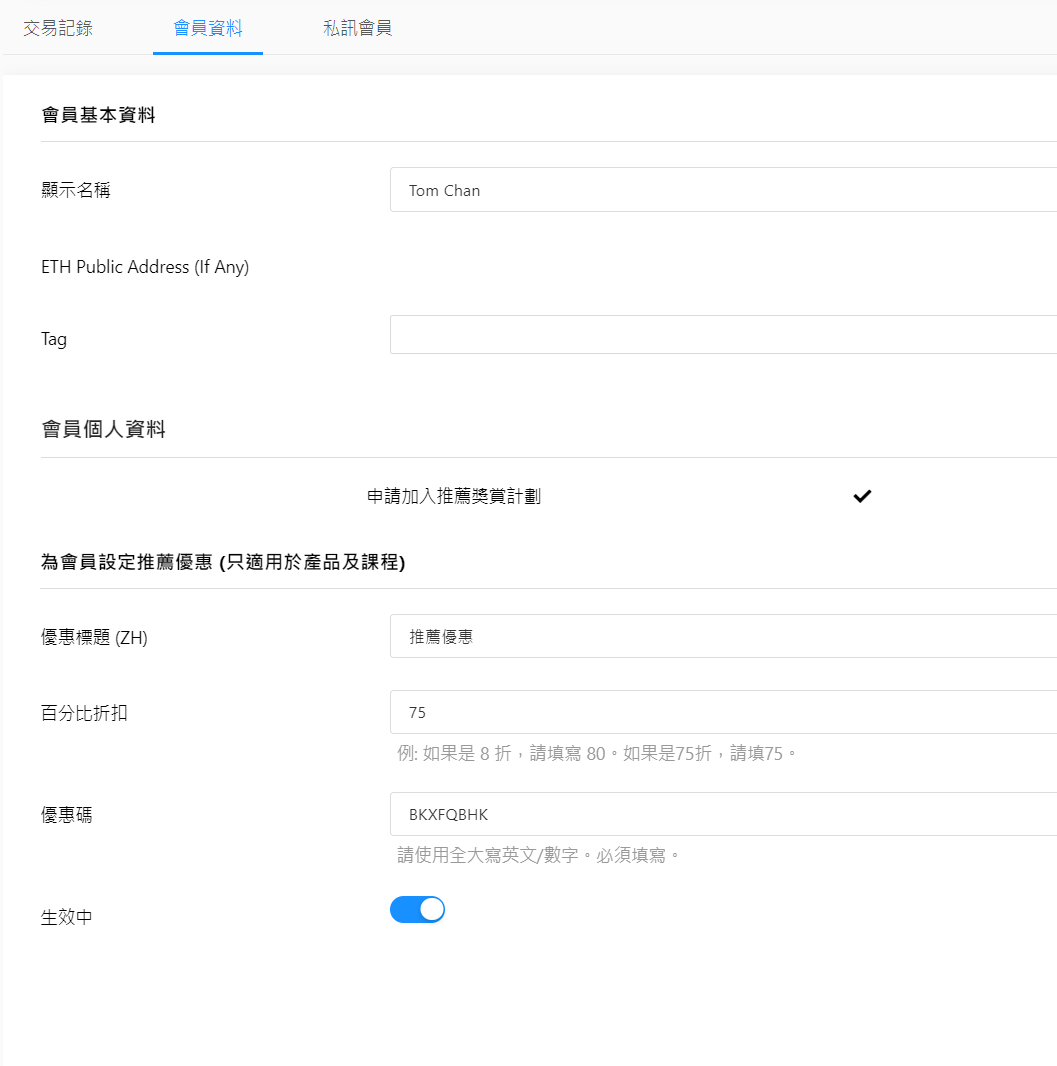Viewport: 1057px width, 1066px height.
Task: Click the 會員基本資料 section heading
Action: coord(98,115)
